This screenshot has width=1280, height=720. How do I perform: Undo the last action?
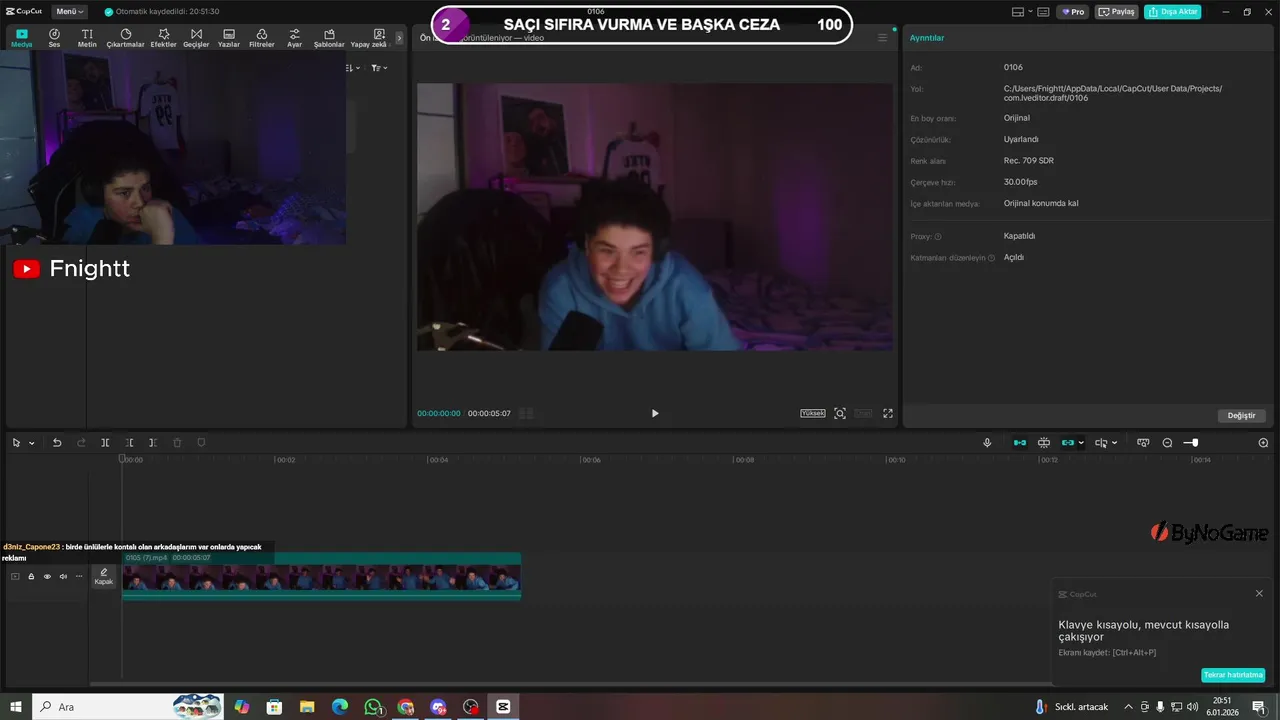[x=57, y=443]
